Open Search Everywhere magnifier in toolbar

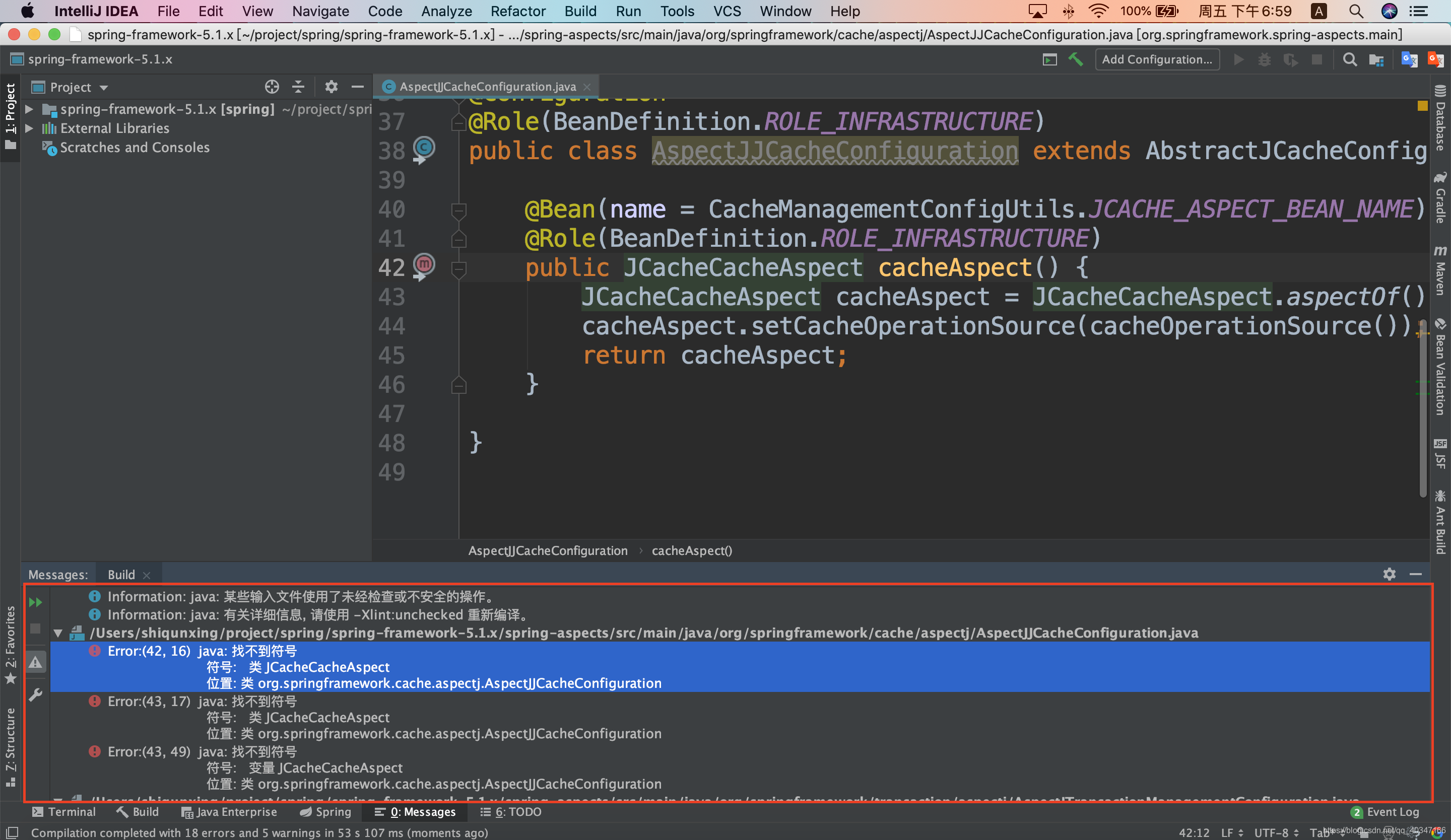click(1350, 60)
